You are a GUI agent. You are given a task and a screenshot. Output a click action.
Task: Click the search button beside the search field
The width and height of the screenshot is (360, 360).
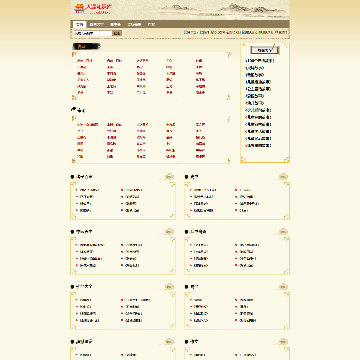pyautogui.click(x=117, y=33)
